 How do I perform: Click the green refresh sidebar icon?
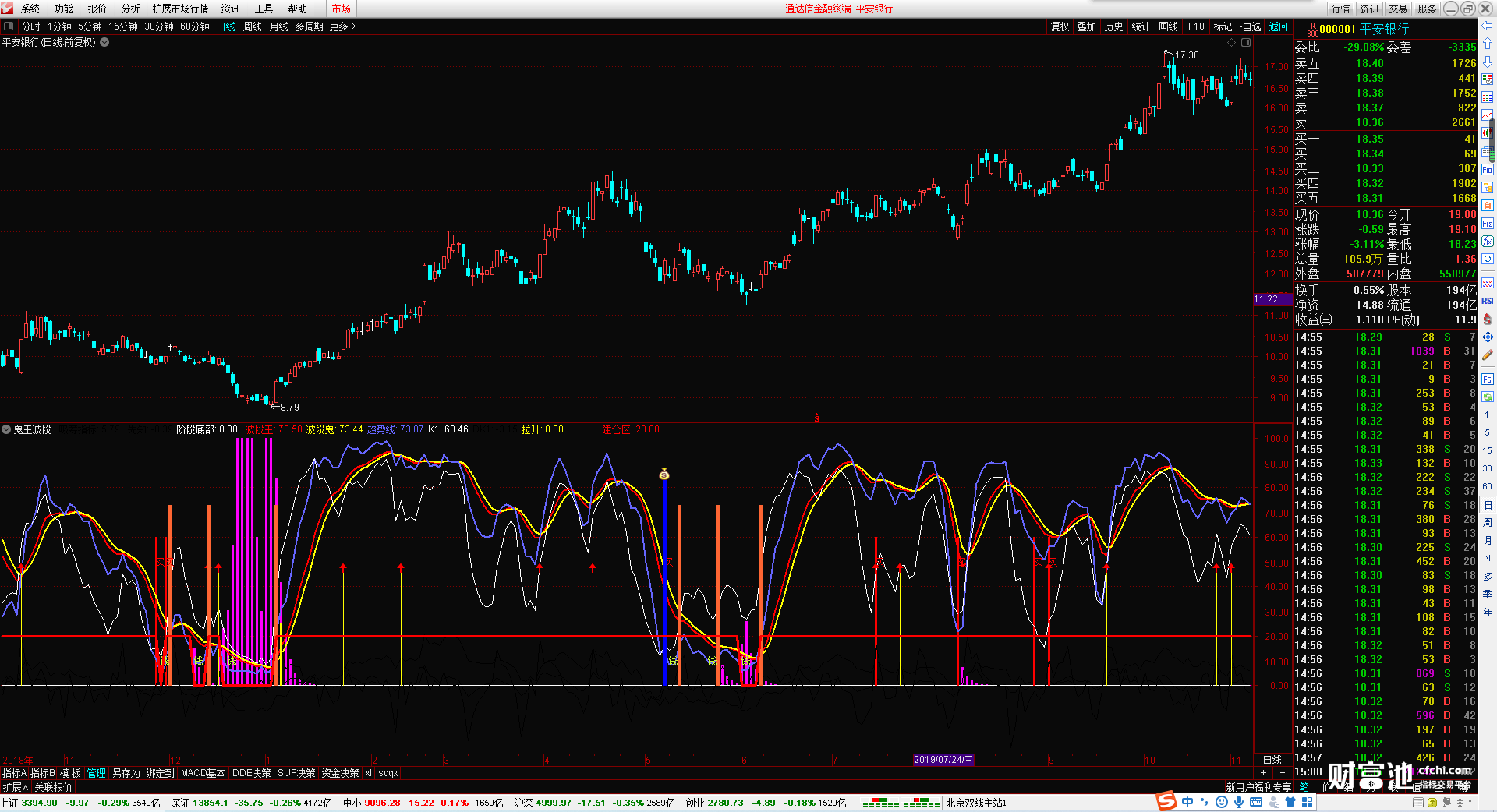tap(1488, 397)
